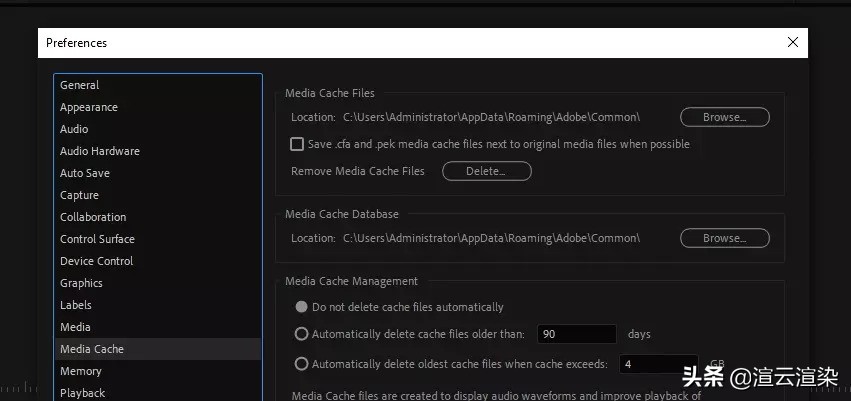The width and height of the screenshot is (851, 401).
Task: Browse for Media Cache Database location
Action: click(724, 238)
